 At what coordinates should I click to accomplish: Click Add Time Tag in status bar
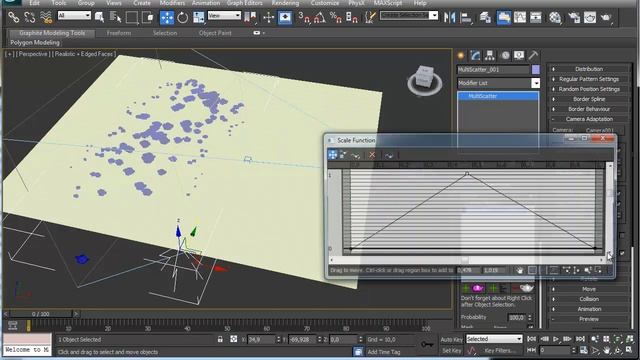(384, 352)
